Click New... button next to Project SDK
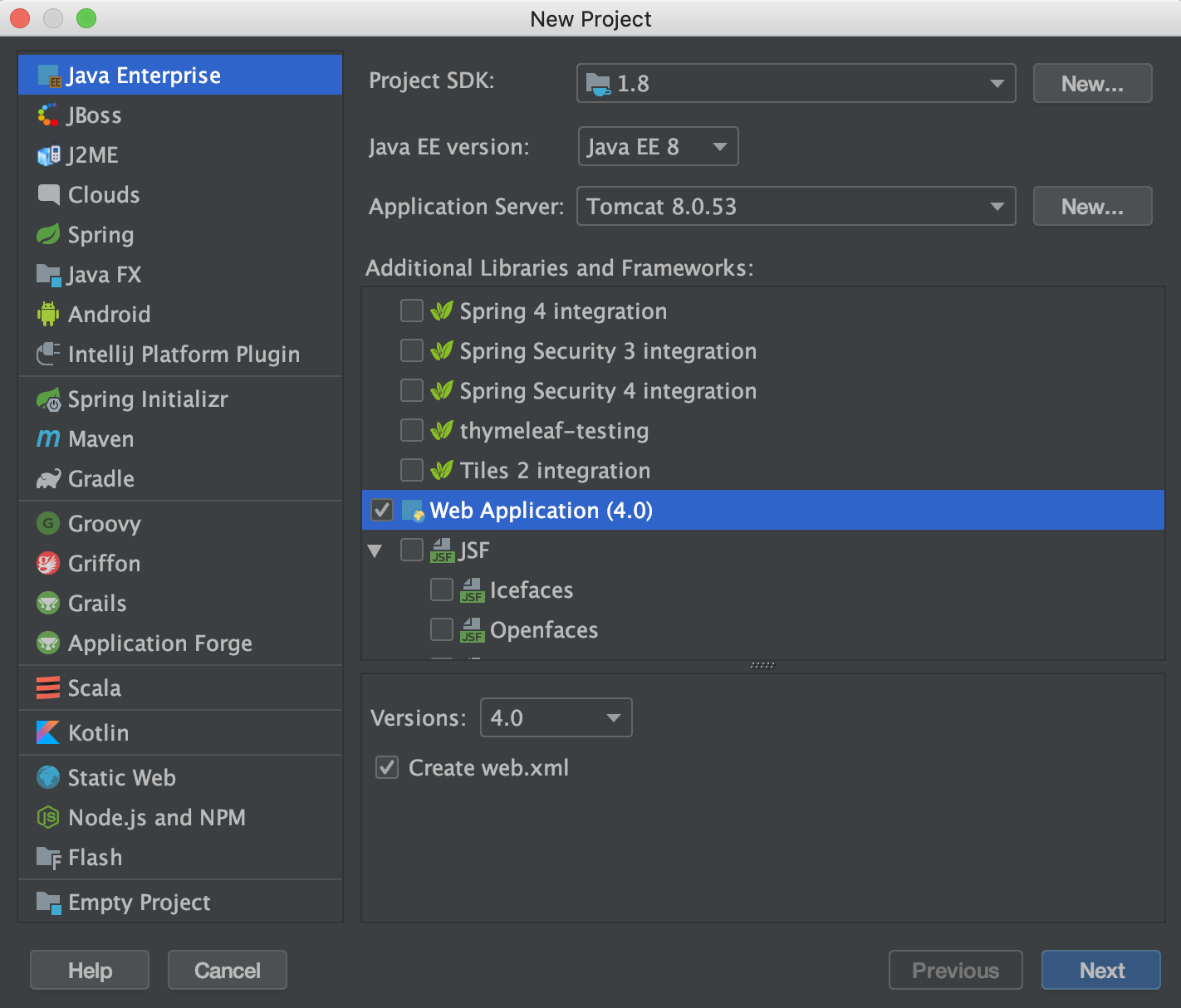 click(1092, 83)
